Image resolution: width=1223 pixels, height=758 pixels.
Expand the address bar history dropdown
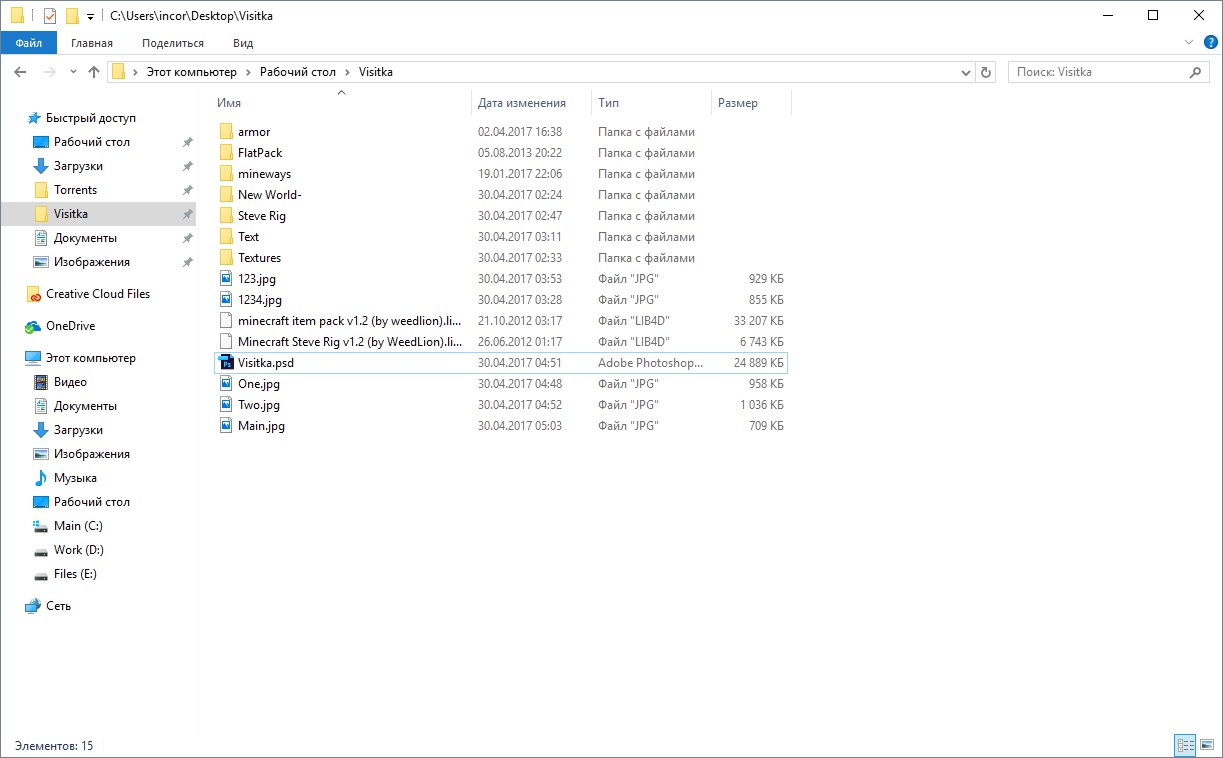[965, 72]
